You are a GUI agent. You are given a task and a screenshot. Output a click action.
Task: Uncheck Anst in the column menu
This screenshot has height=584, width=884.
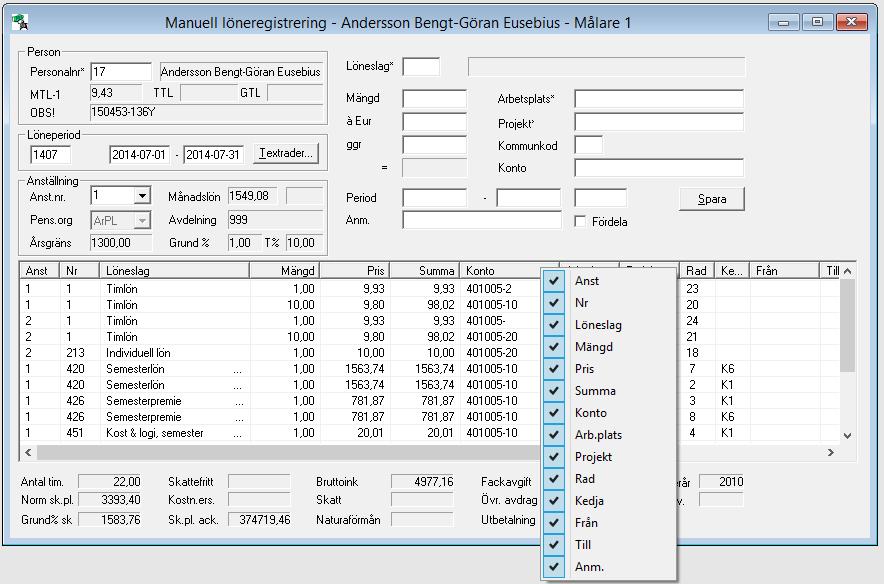[608, 281]
